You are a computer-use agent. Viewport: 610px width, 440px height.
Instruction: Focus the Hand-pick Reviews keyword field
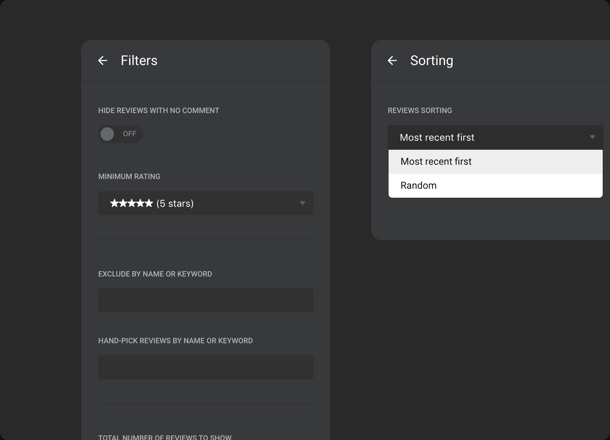click(x=205, y=367)
